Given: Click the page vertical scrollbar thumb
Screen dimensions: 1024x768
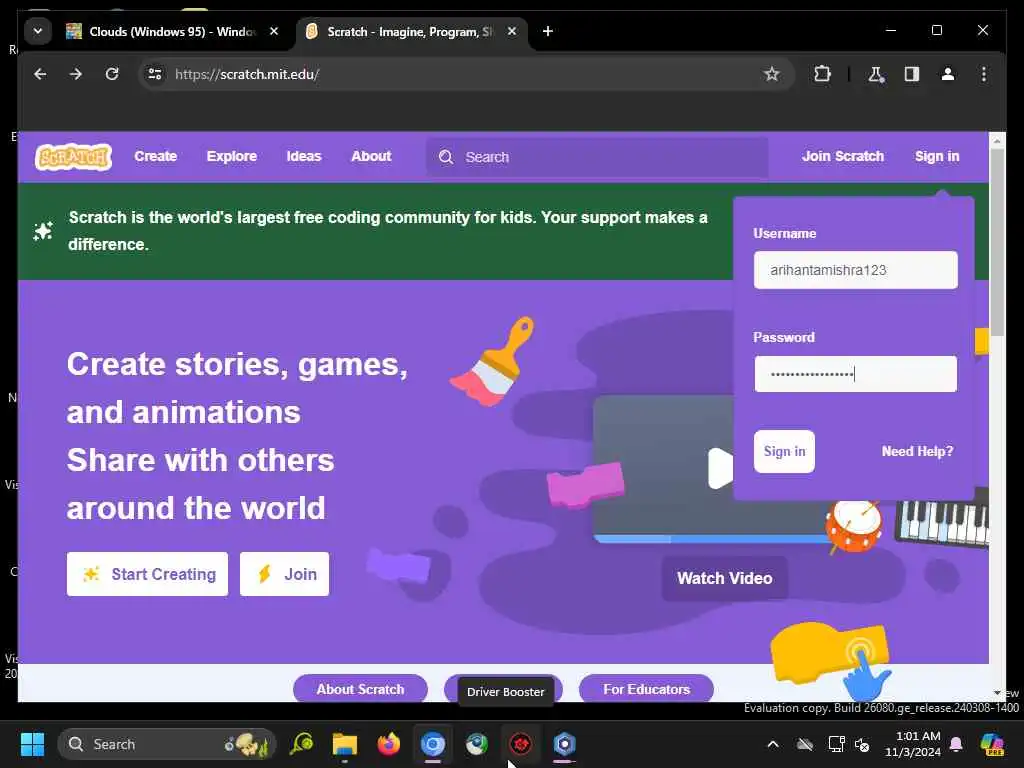Looking at the screenshot, I should click(x=997, y=242).
